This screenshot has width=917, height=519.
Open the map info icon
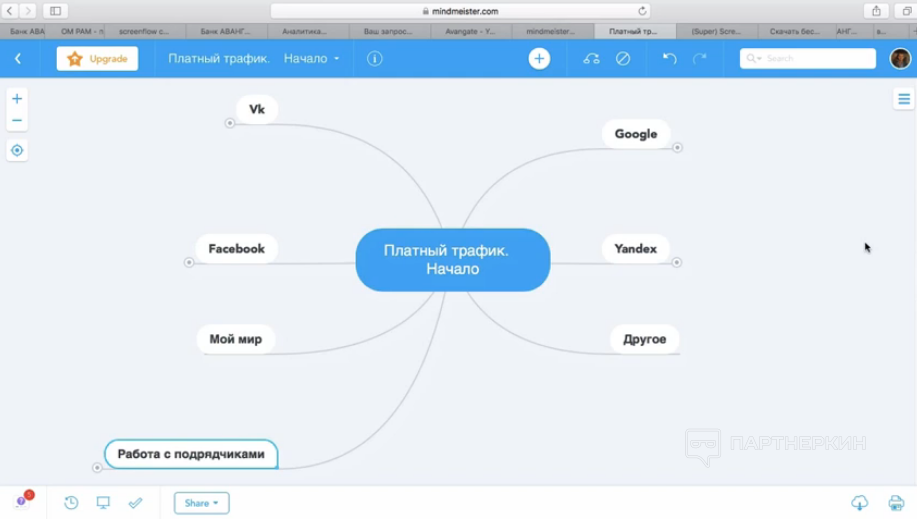374,59
